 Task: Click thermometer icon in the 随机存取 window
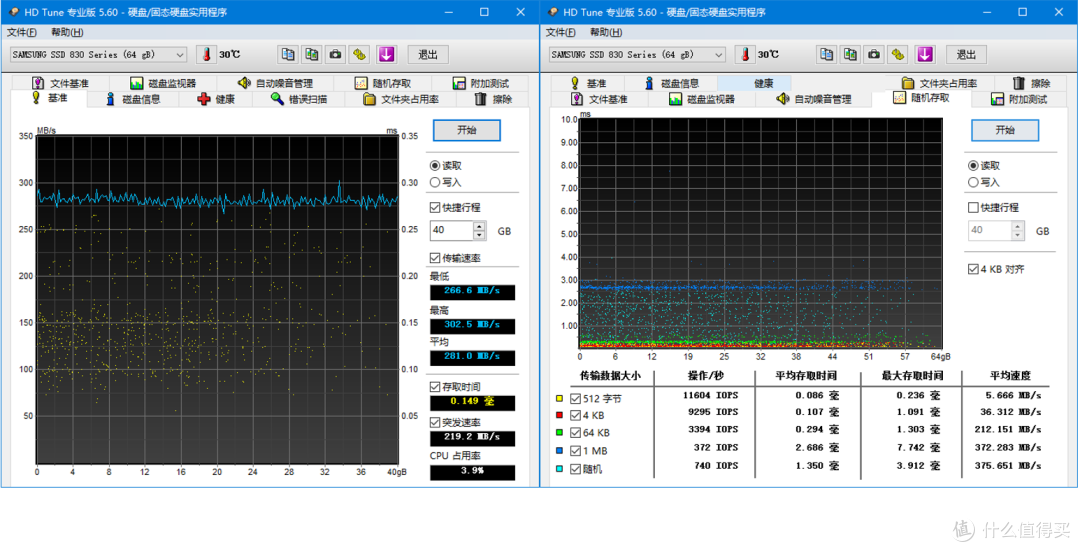click(x=745, y=54)
